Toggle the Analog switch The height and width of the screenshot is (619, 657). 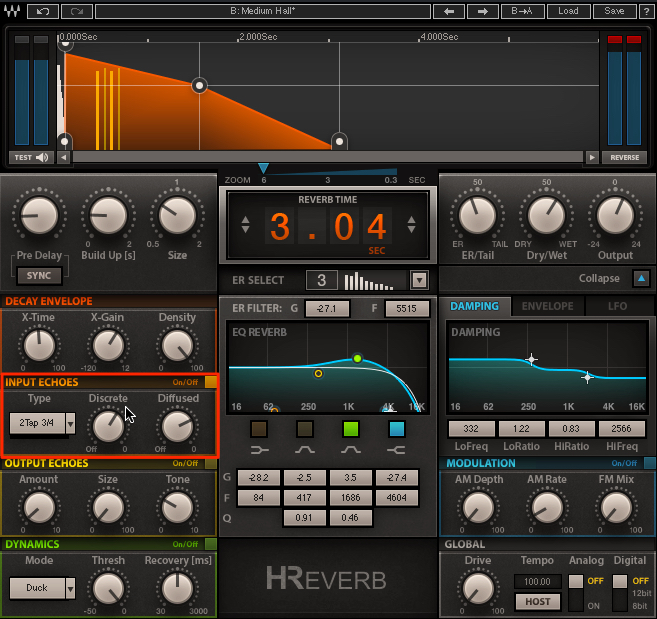[576, 592]
